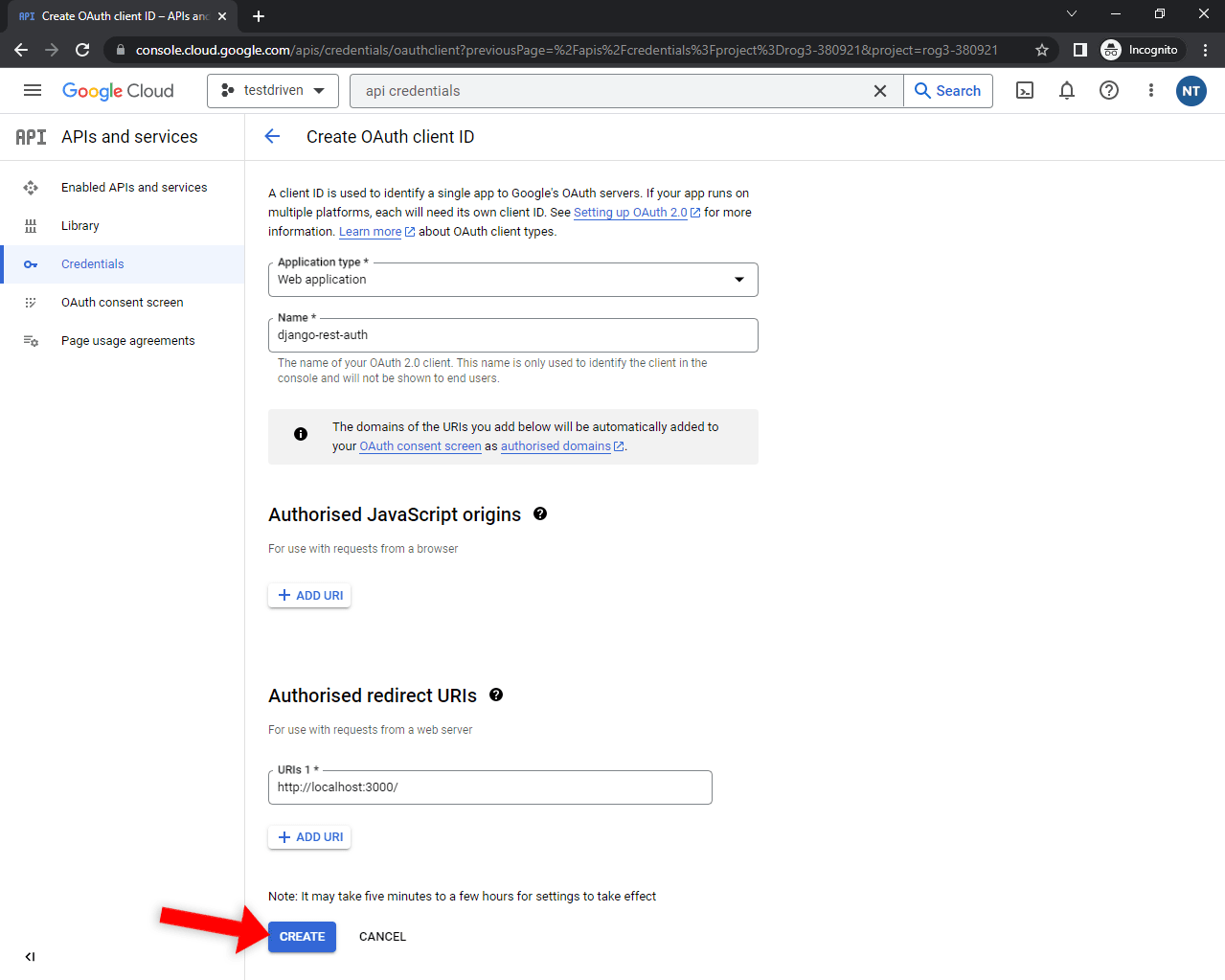Open the OAuth consent screen inline link
1225x980 pixels.
tap(420, 446)
